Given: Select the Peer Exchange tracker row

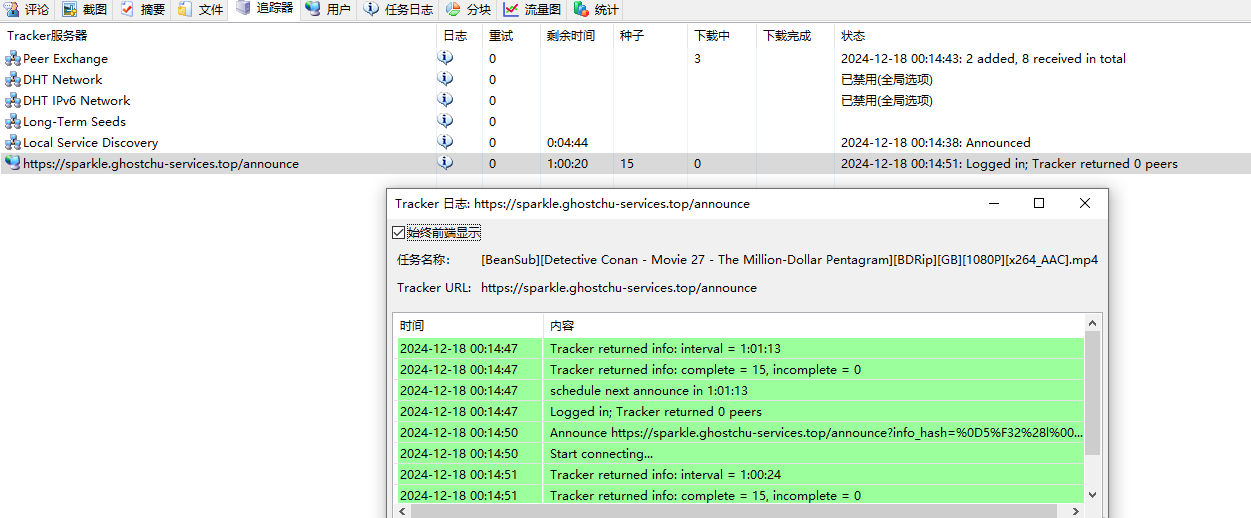Looking at the screenshot, I should 65,59.
